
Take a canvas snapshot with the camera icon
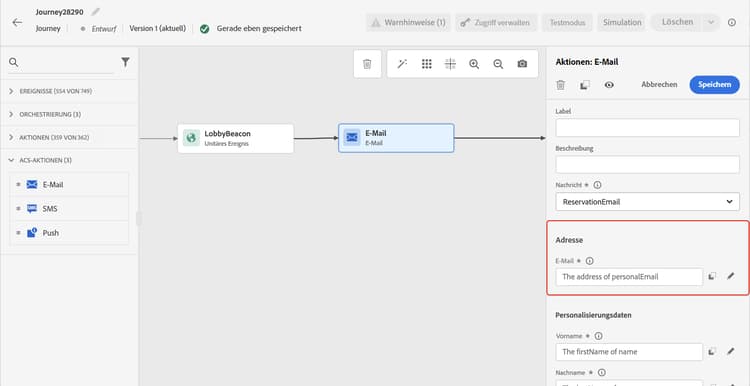522,64
